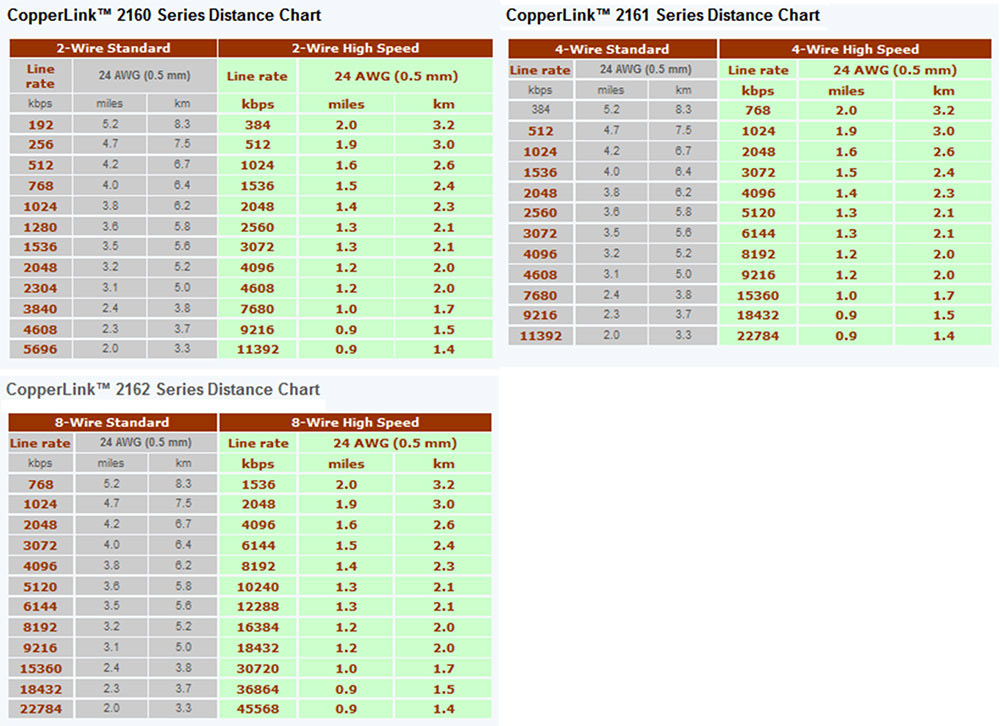Select the 30720 kbps line rate cell

click(x=258, y=669)
